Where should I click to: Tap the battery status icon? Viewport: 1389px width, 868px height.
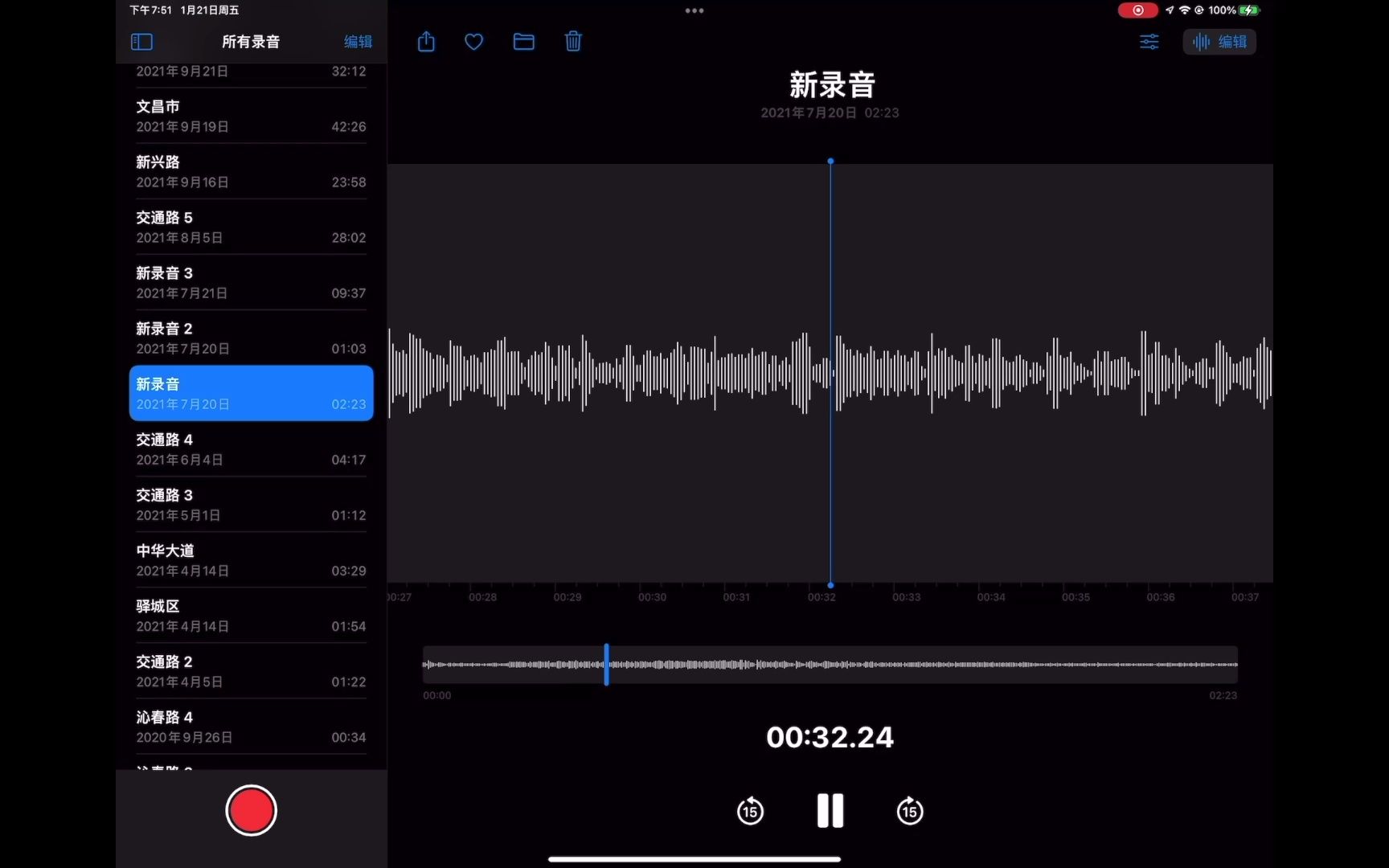[x=1250, y=10]
